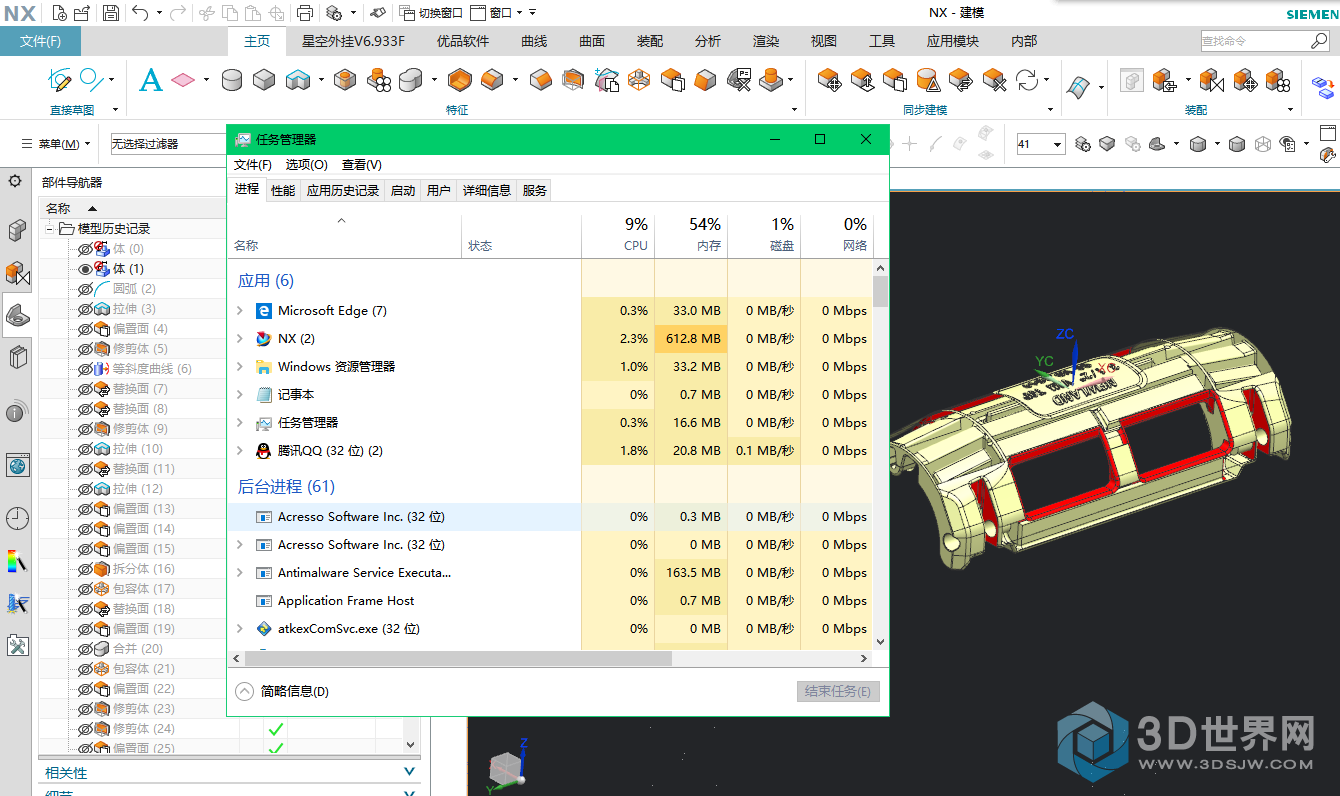Toggle visibility eye of 等斜度曲线 (6)
Image resolution: width=1340 pixels, height=796 pixels.
coord(85,369)
